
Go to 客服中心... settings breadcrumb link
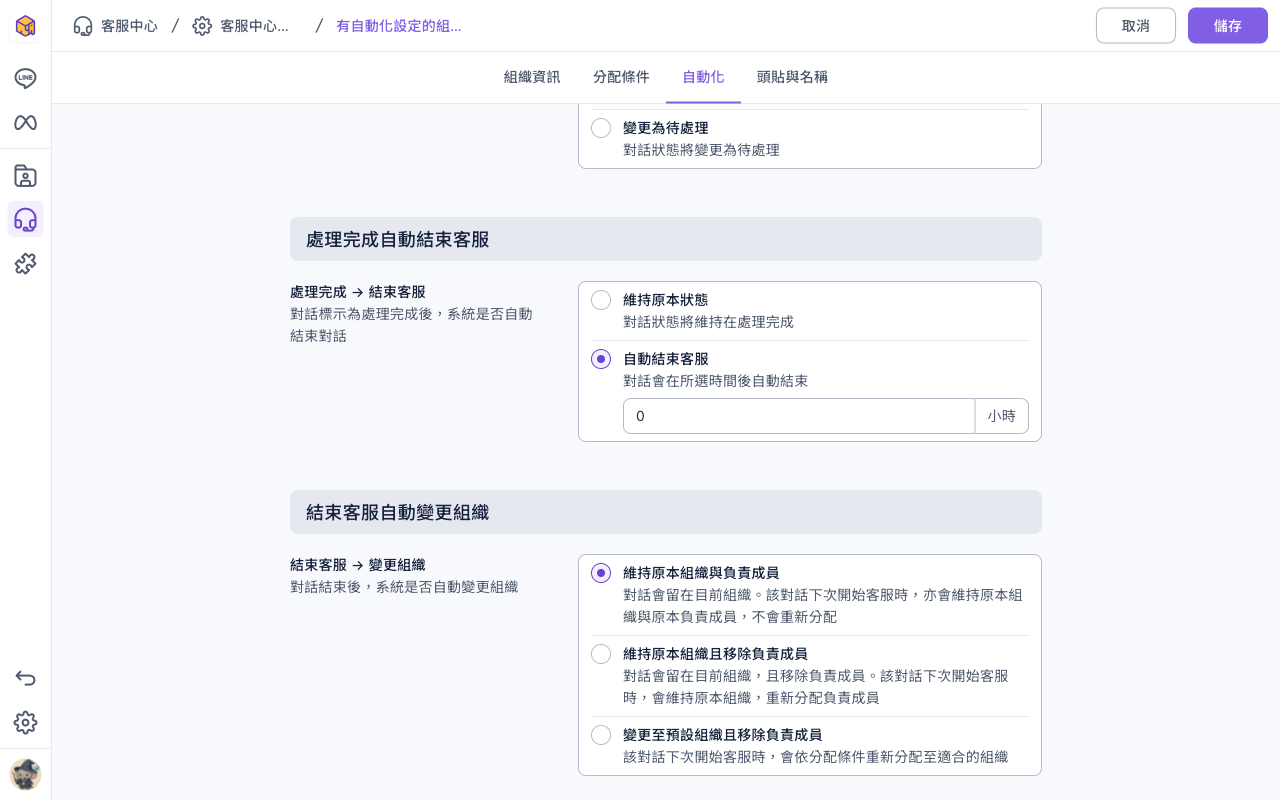(x=254, y=26)
